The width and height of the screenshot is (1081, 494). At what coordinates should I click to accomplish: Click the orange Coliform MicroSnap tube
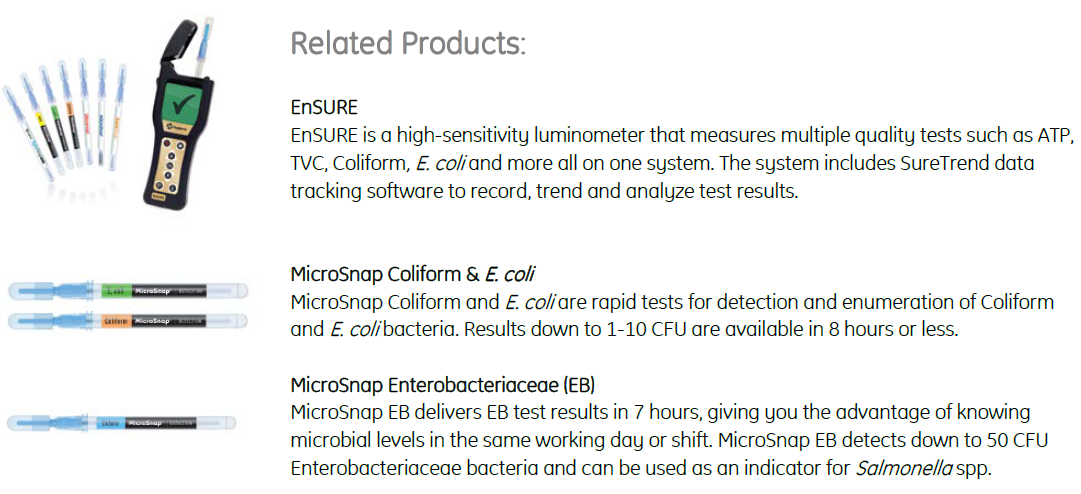[120, 321]
